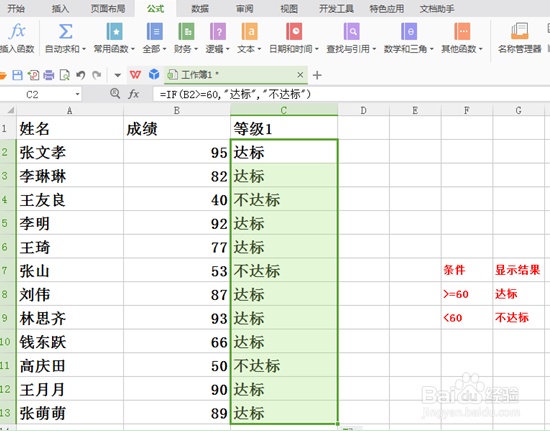Switch to the Document Assistant (文档助手) tab
The image size is (550, 431).
click(437, 8)
